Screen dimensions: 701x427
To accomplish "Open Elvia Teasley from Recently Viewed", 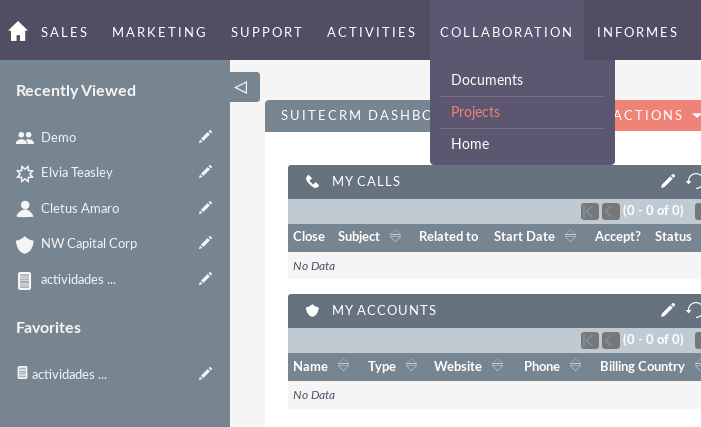I will tap(77, 172).
